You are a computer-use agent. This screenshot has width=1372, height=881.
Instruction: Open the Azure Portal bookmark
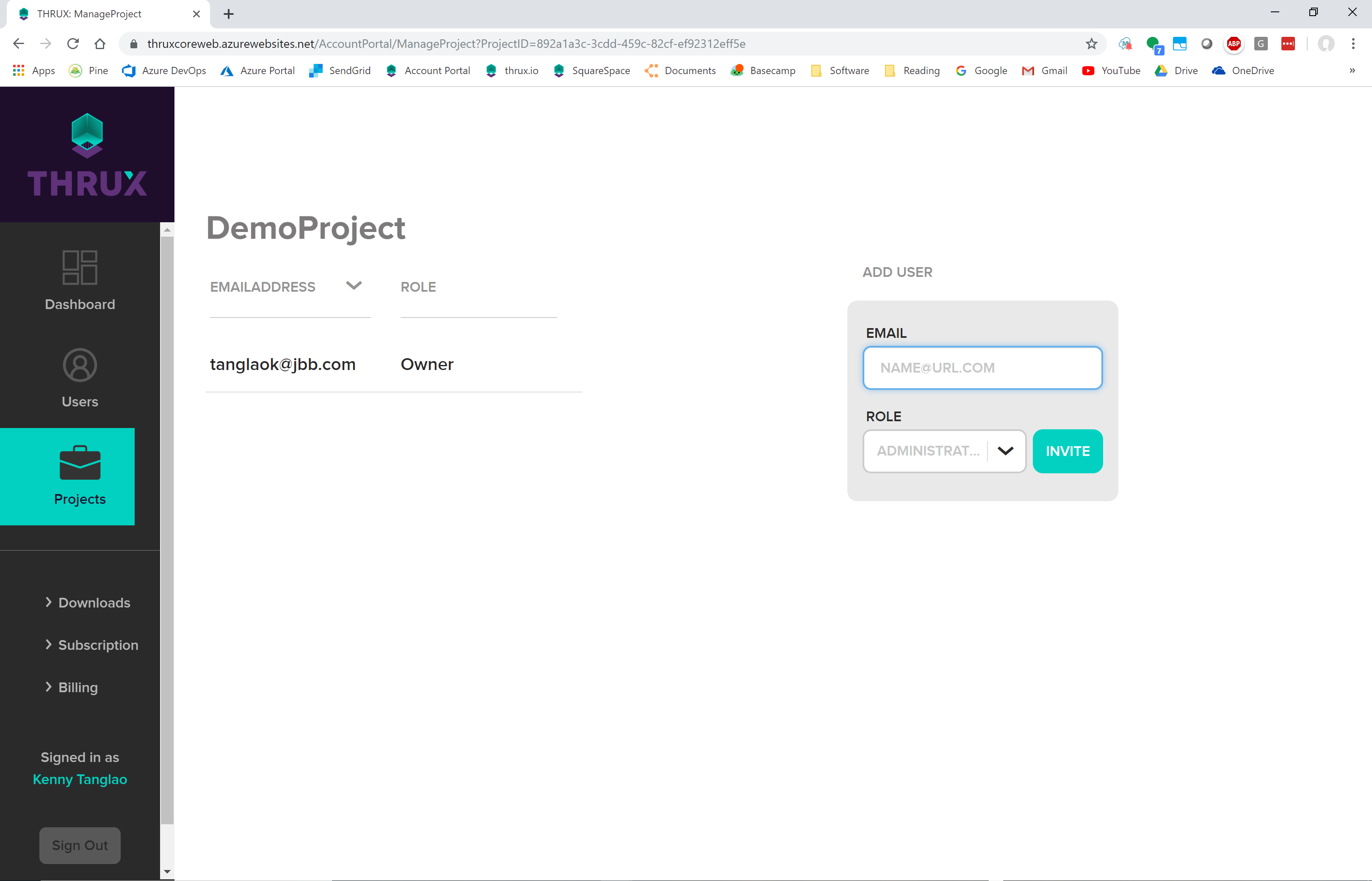pyautogui.click(x=257, y=70)
